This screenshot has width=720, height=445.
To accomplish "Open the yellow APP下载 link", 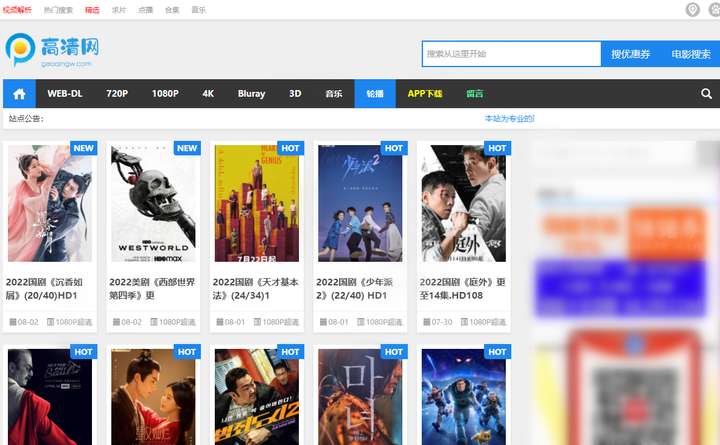I will tap(425, 94).
